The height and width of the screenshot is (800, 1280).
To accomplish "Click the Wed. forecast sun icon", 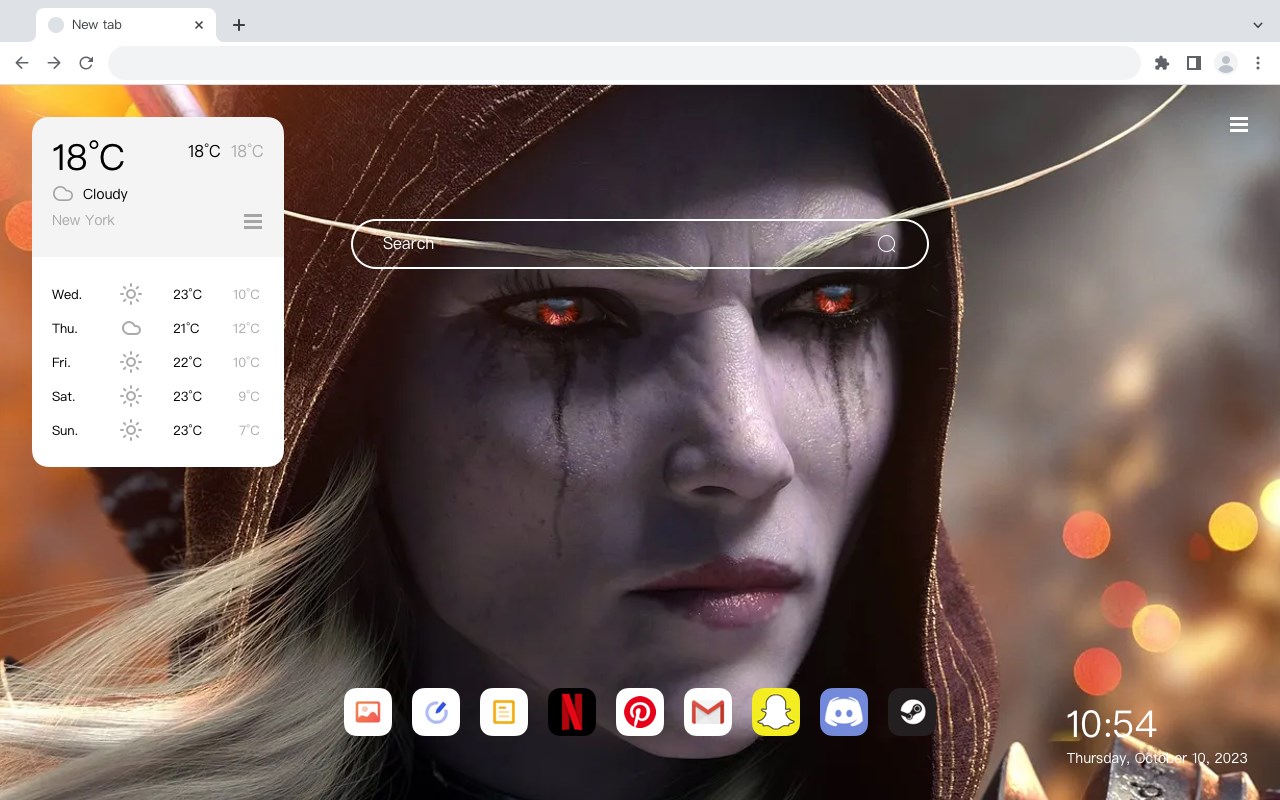I will pos(131,294).
